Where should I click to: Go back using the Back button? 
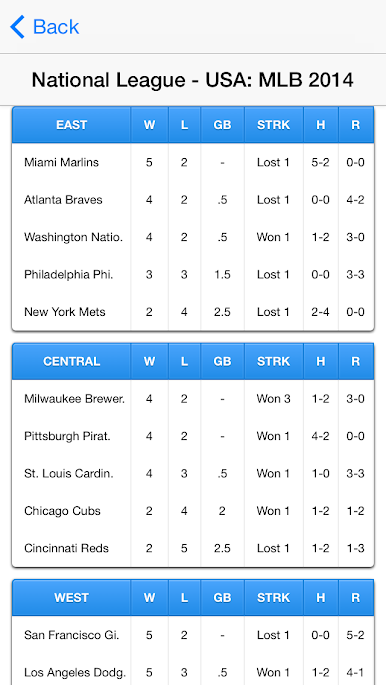point(44,27)
